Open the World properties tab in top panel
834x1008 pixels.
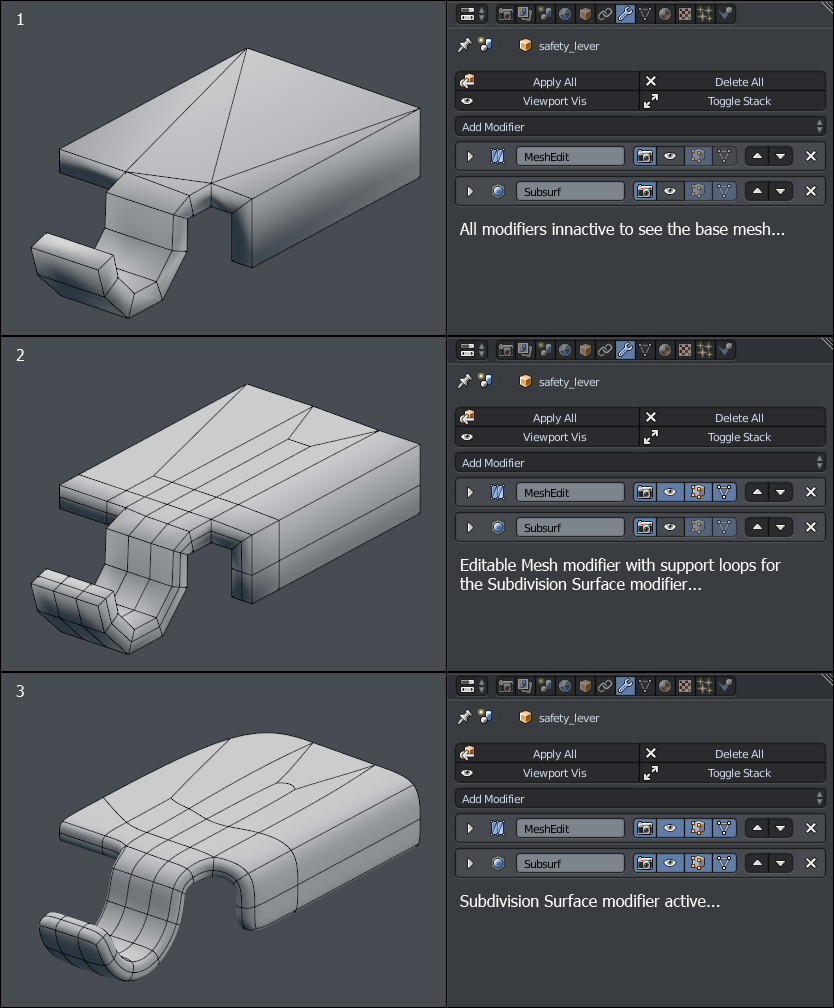565,14
